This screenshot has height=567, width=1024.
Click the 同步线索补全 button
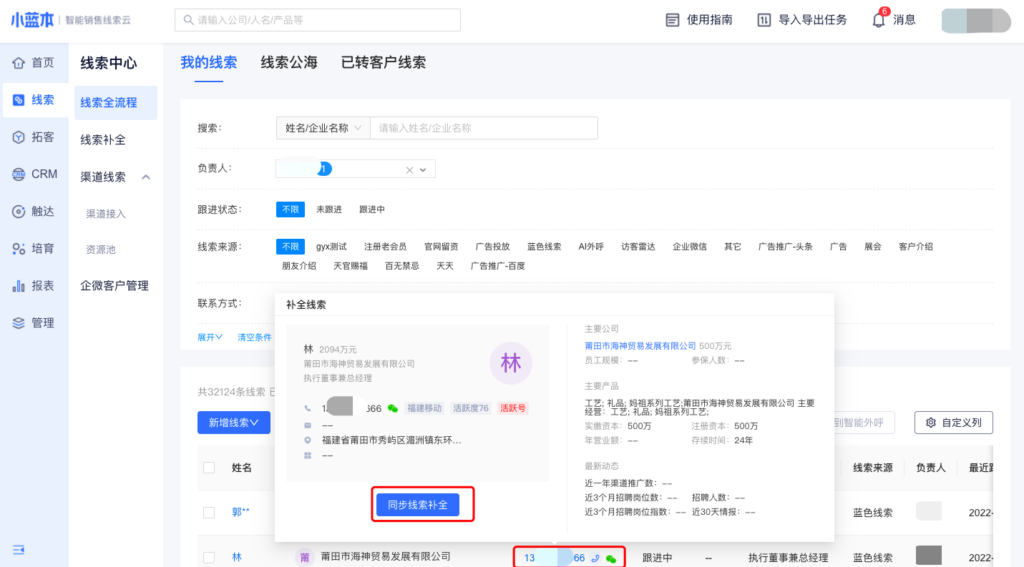tap(423, 505)
